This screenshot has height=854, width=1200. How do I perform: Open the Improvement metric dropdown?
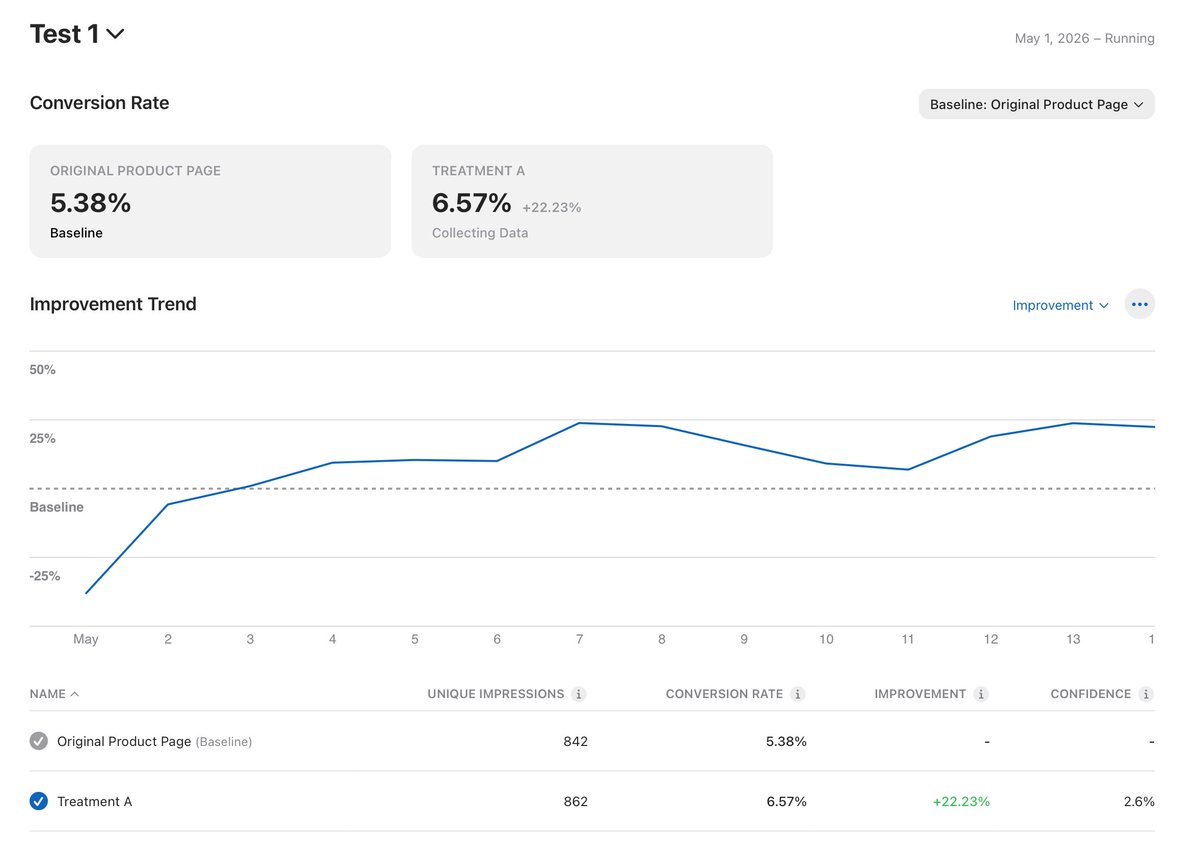[x=1060, y=305]
